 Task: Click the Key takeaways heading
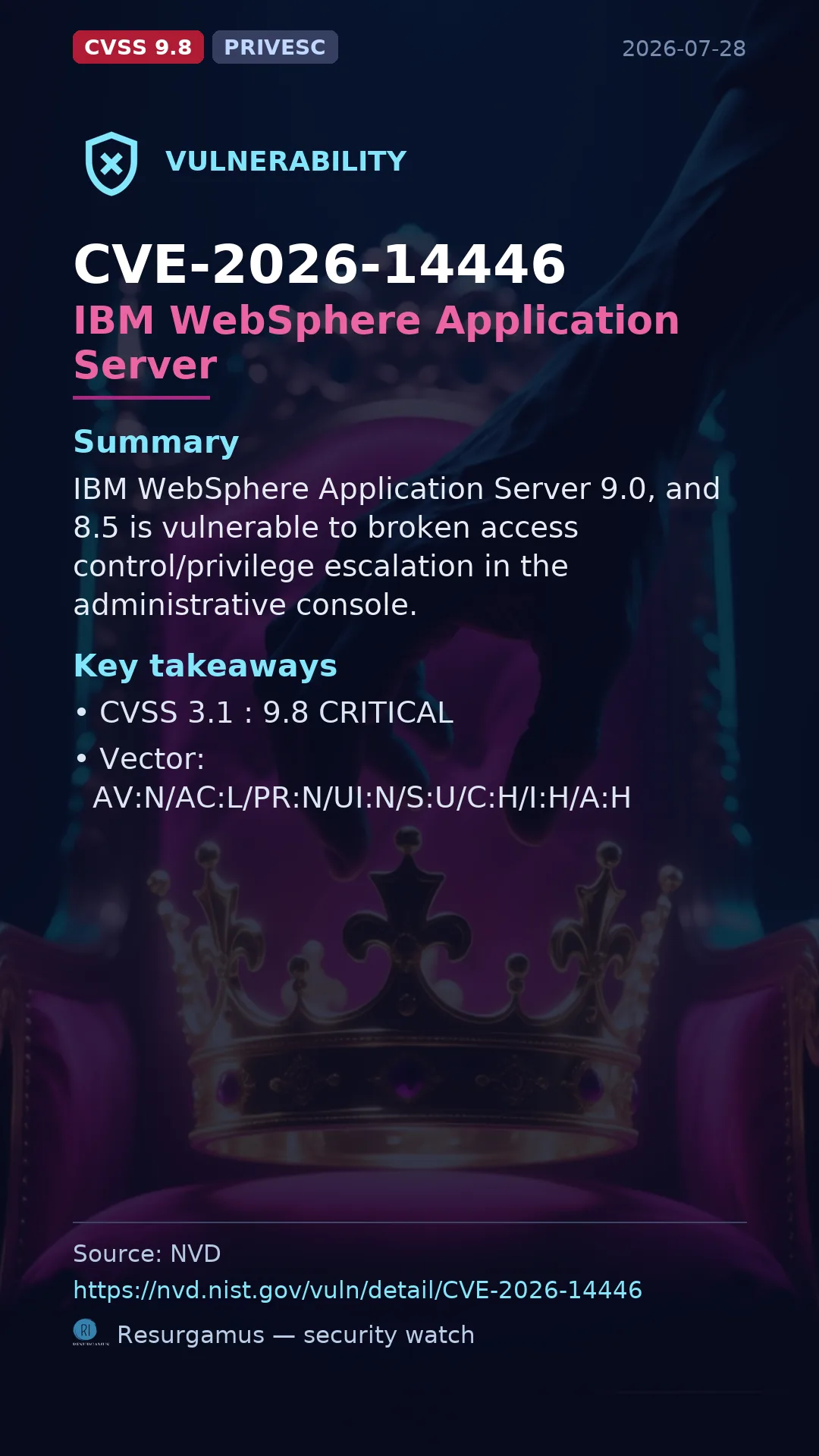tap(205, 666)
